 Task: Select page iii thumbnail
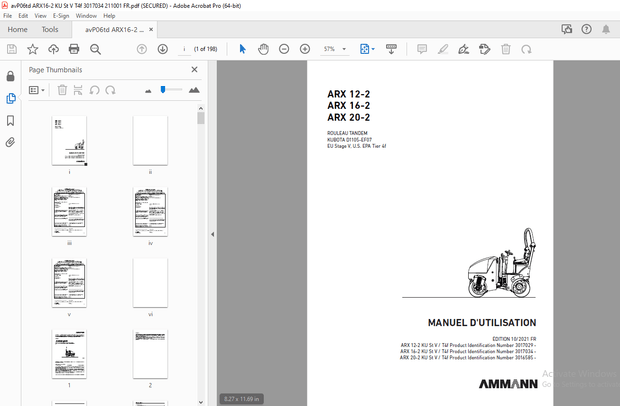click(69, 211)
